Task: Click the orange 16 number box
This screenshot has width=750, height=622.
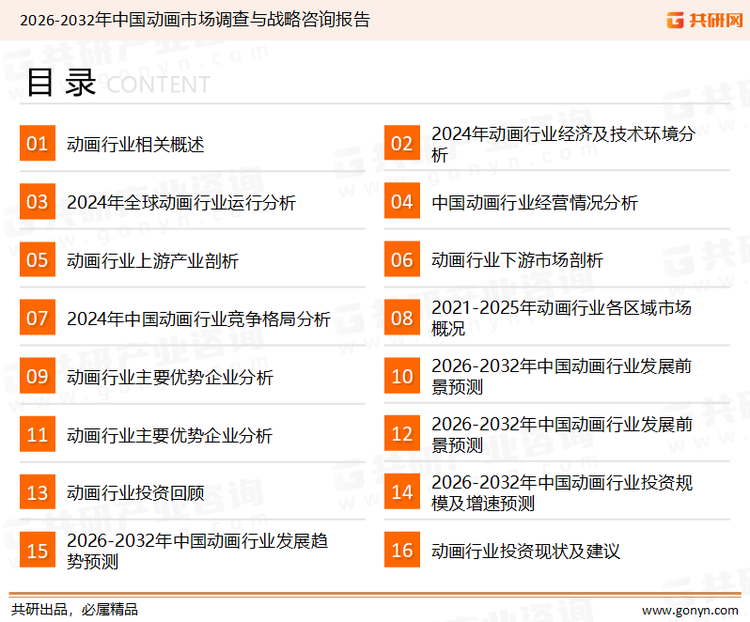Action: (402, 550)
